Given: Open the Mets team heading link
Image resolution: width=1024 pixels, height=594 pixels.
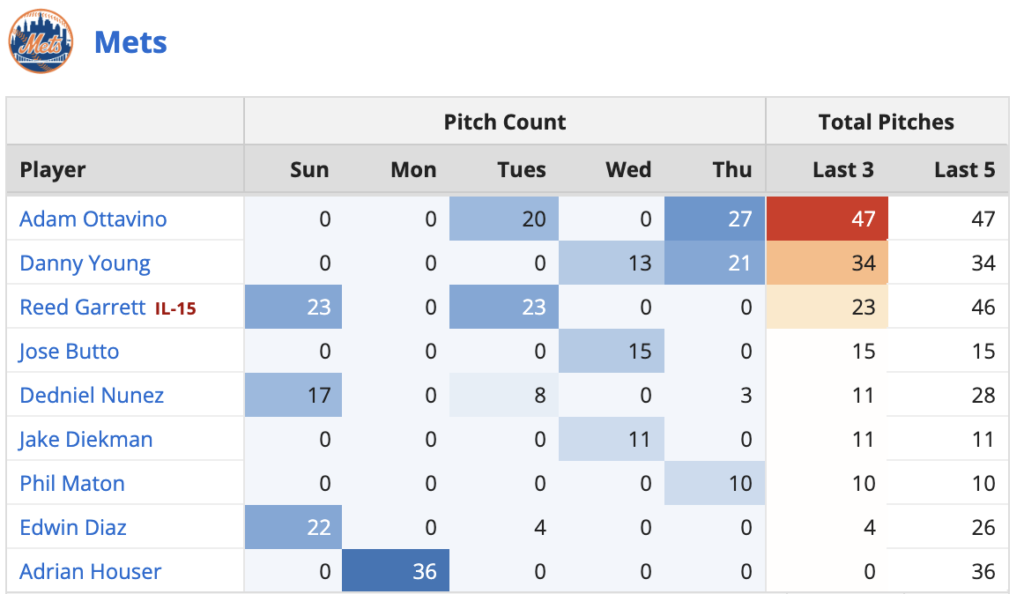Looking at the screenshot, I should [x=130, y=43].
